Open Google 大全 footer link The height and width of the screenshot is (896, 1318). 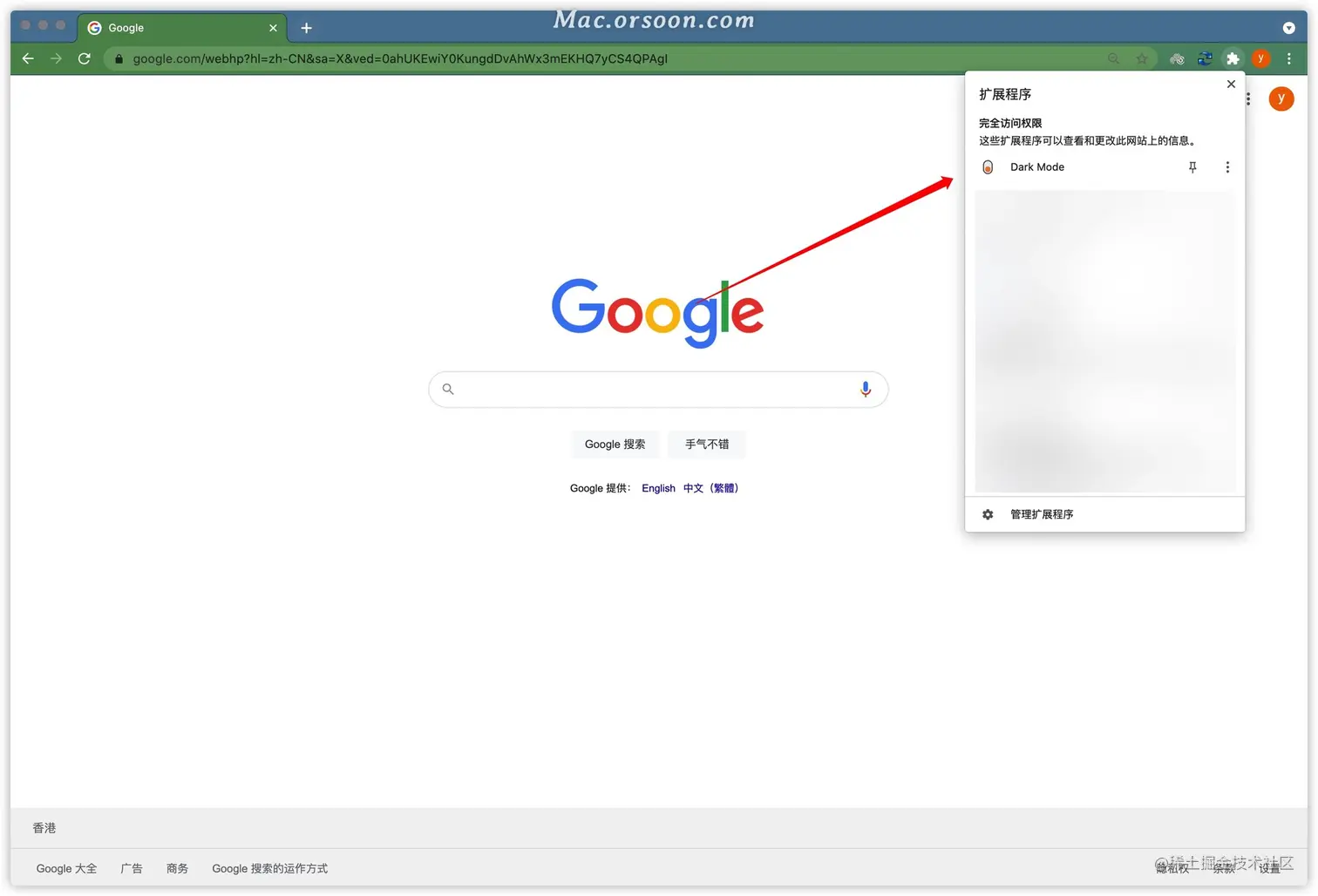(66, 868)
